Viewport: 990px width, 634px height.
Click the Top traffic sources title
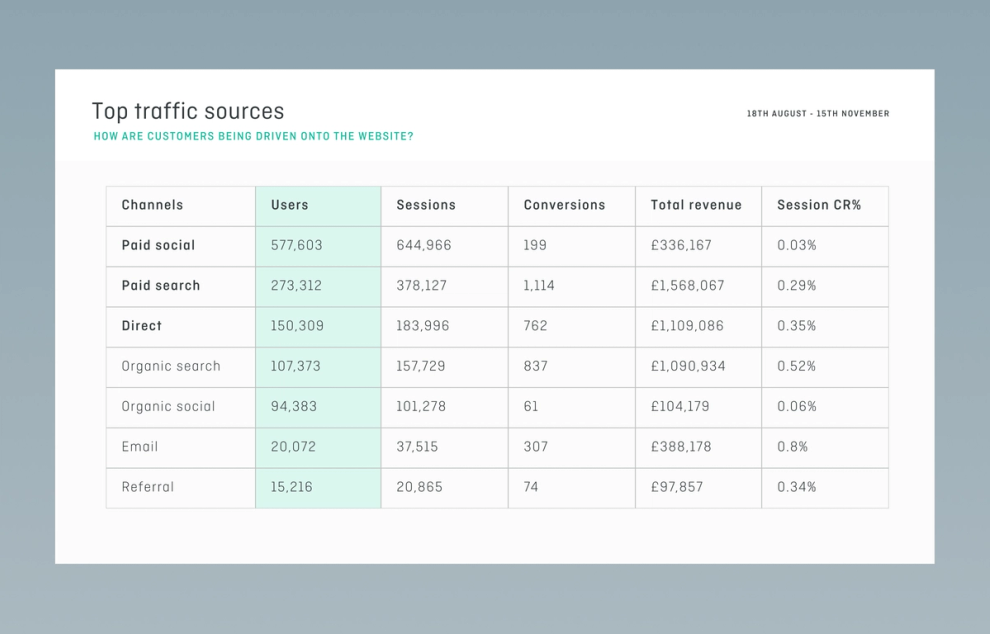(188, 111)
